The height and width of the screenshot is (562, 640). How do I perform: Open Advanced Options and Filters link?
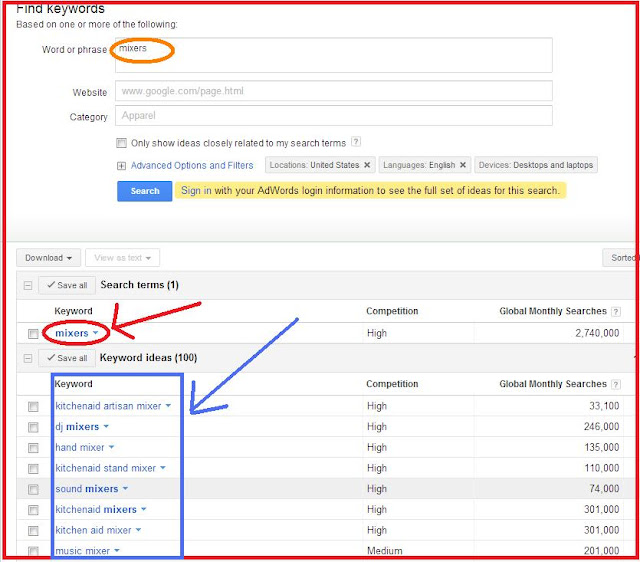[x=192, y=165]
